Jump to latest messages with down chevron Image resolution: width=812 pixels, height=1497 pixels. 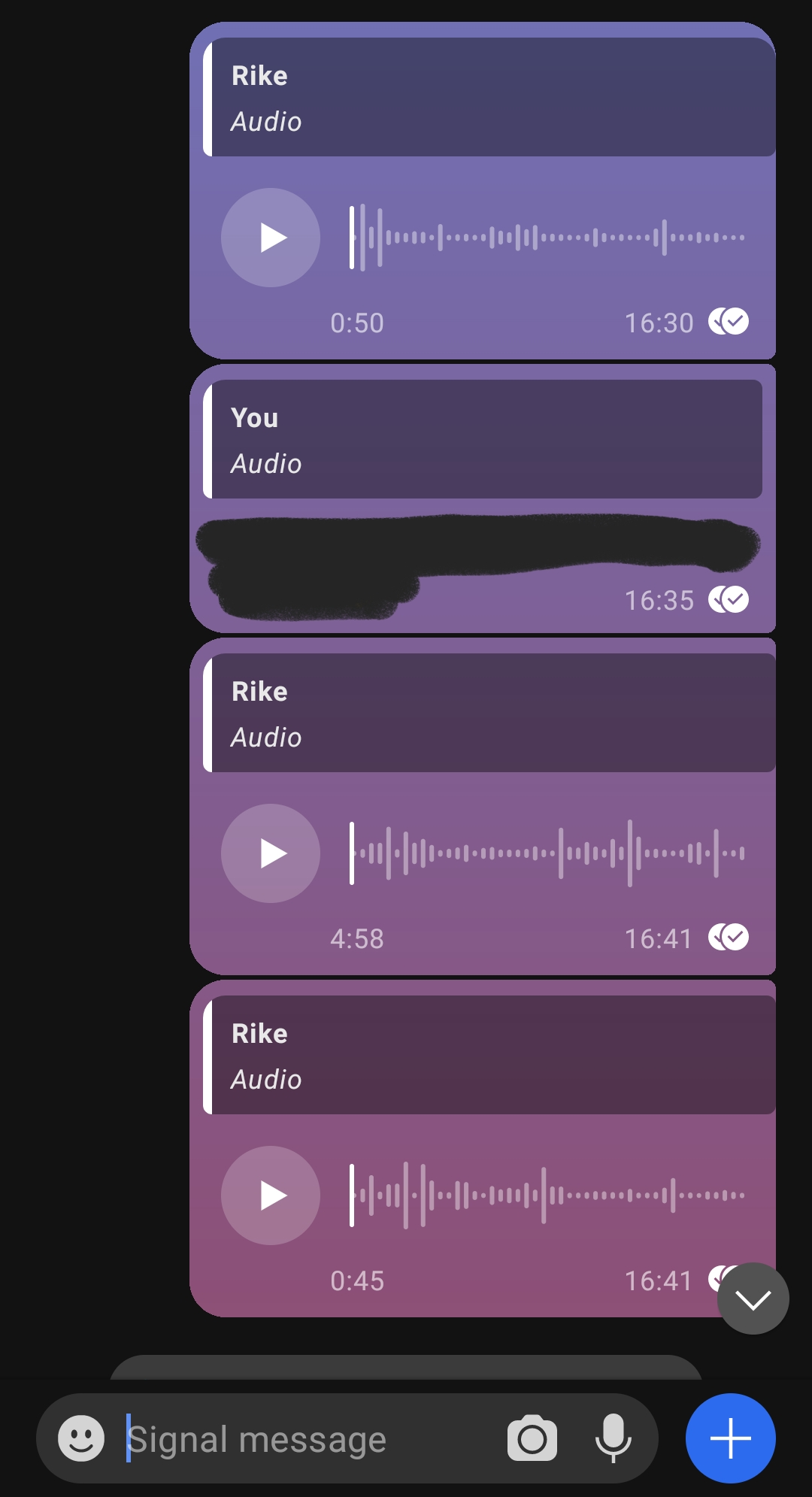pyautogui.click(x=753, y=1299)
